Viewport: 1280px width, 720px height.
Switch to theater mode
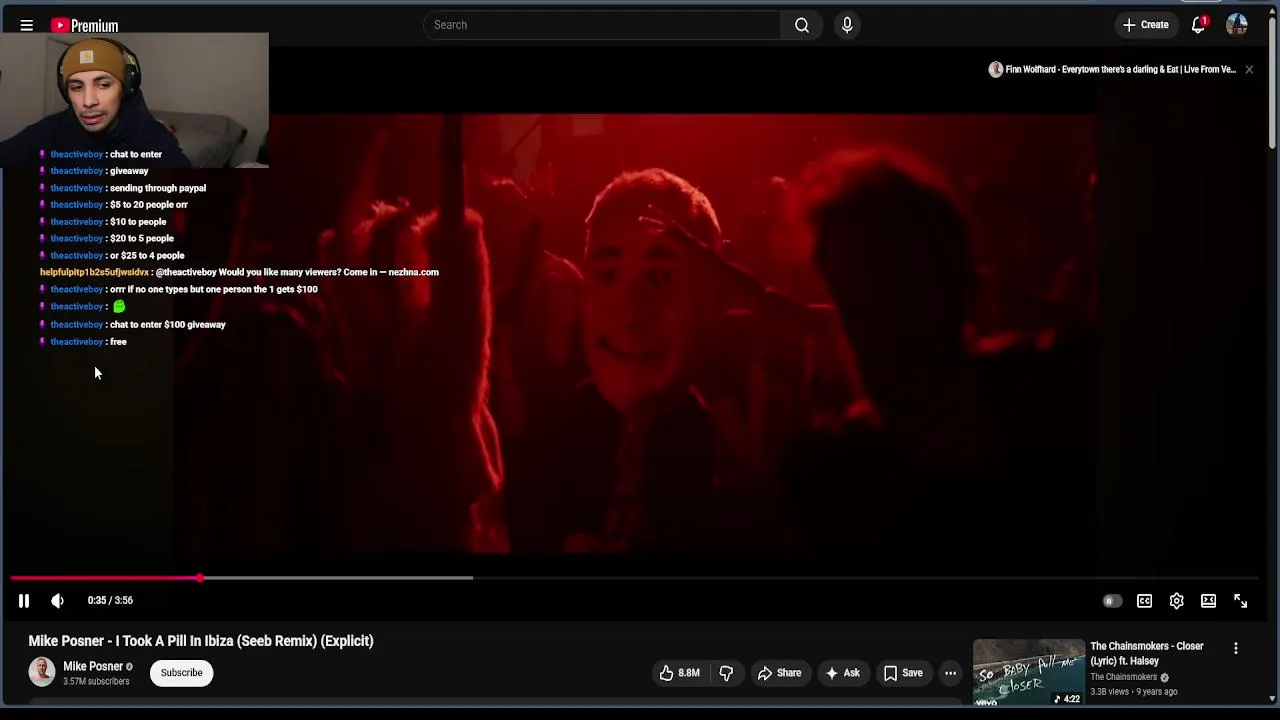coord(1208,601)
